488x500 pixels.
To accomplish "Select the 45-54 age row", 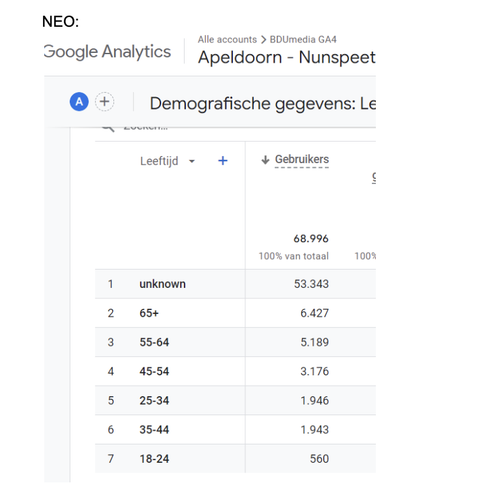I will 235,371.
